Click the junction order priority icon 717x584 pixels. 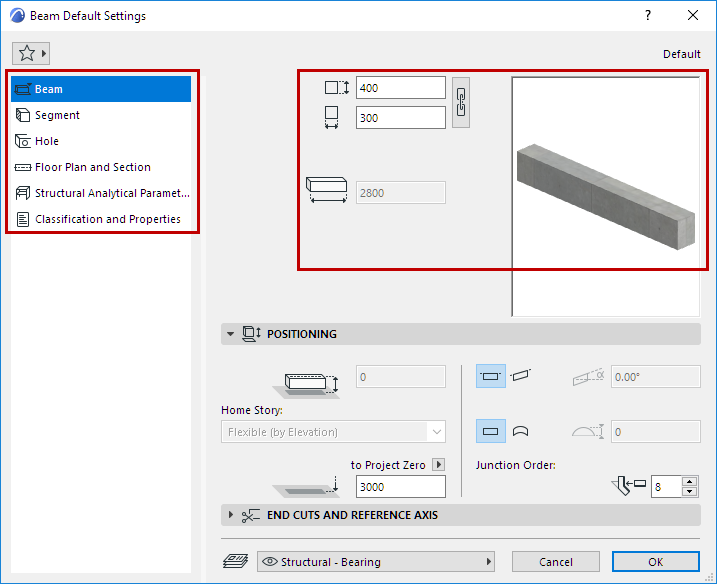click(x=629, y=485)
